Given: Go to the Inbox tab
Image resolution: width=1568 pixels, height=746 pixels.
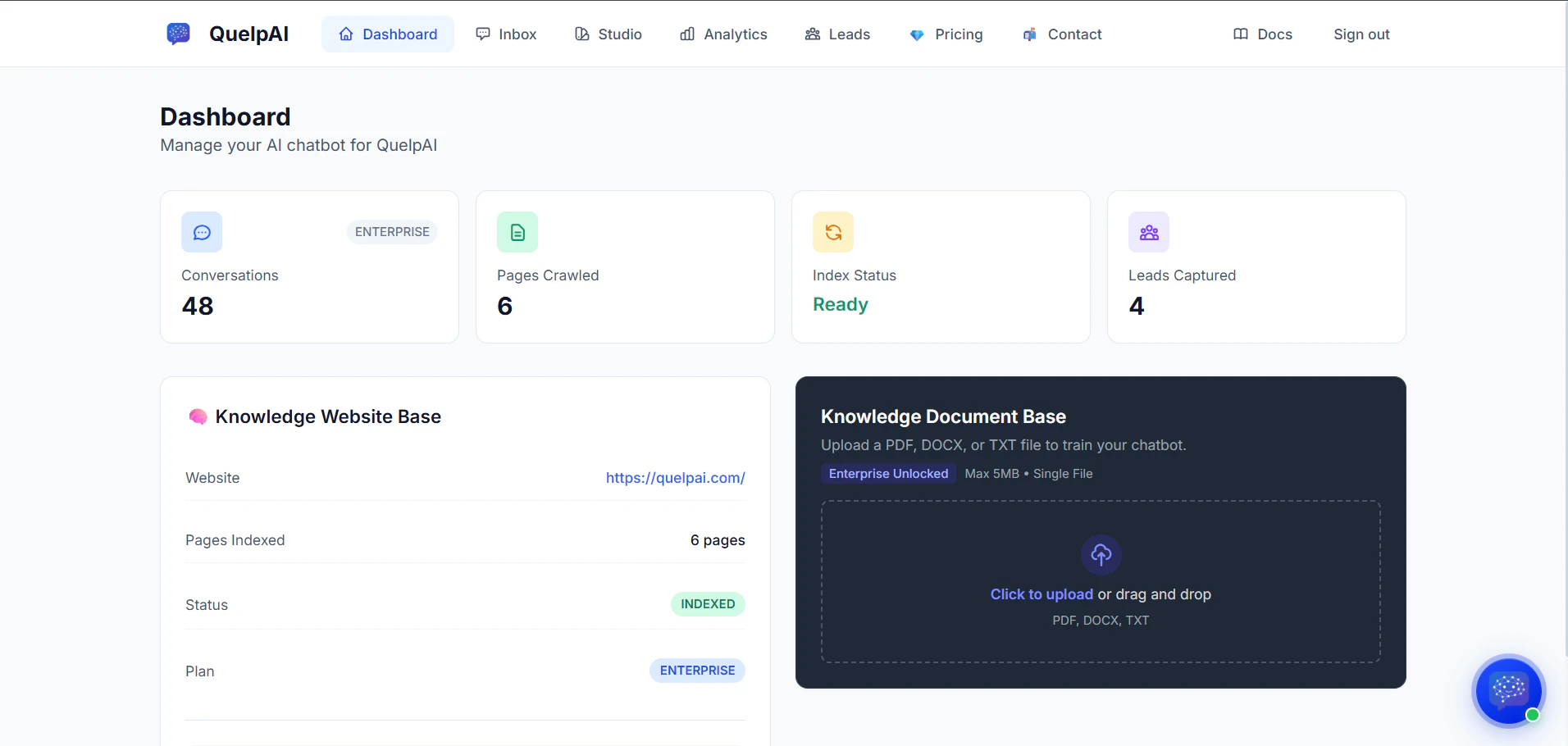Looking at the screenshot, I should tap(506, 34).
